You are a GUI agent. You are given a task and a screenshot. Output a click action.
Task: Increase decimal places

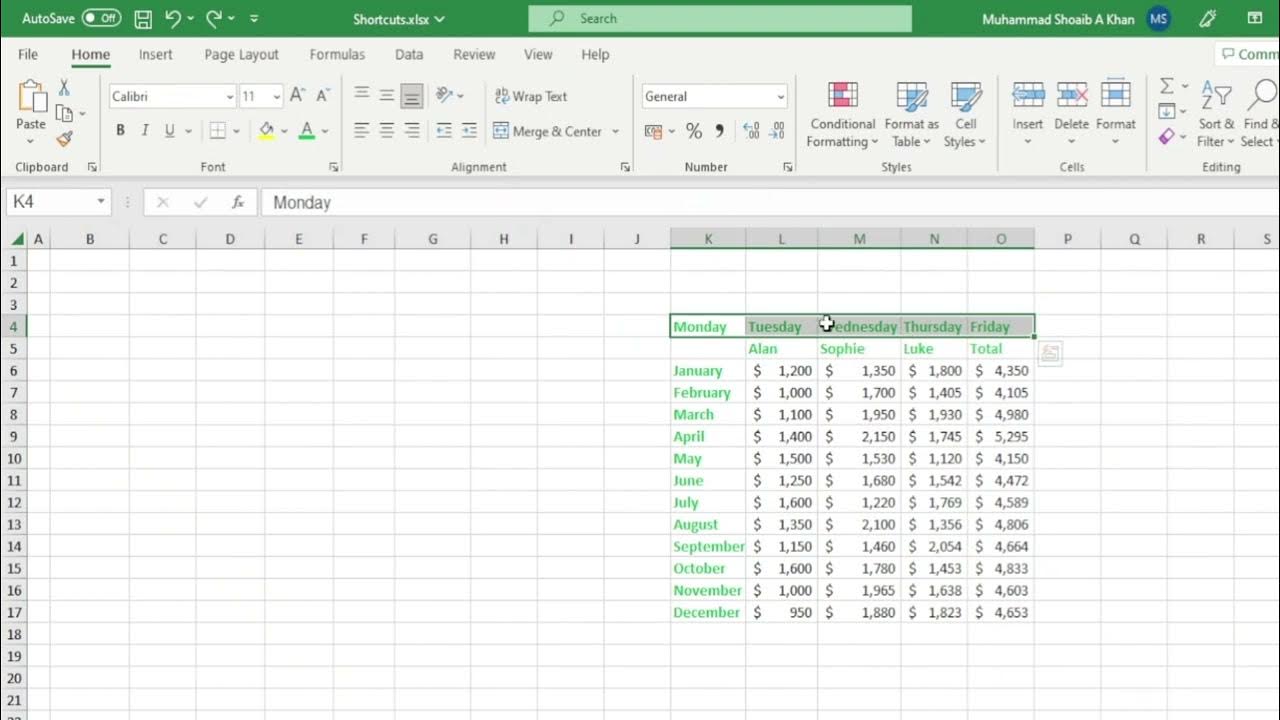coord(751,131)
